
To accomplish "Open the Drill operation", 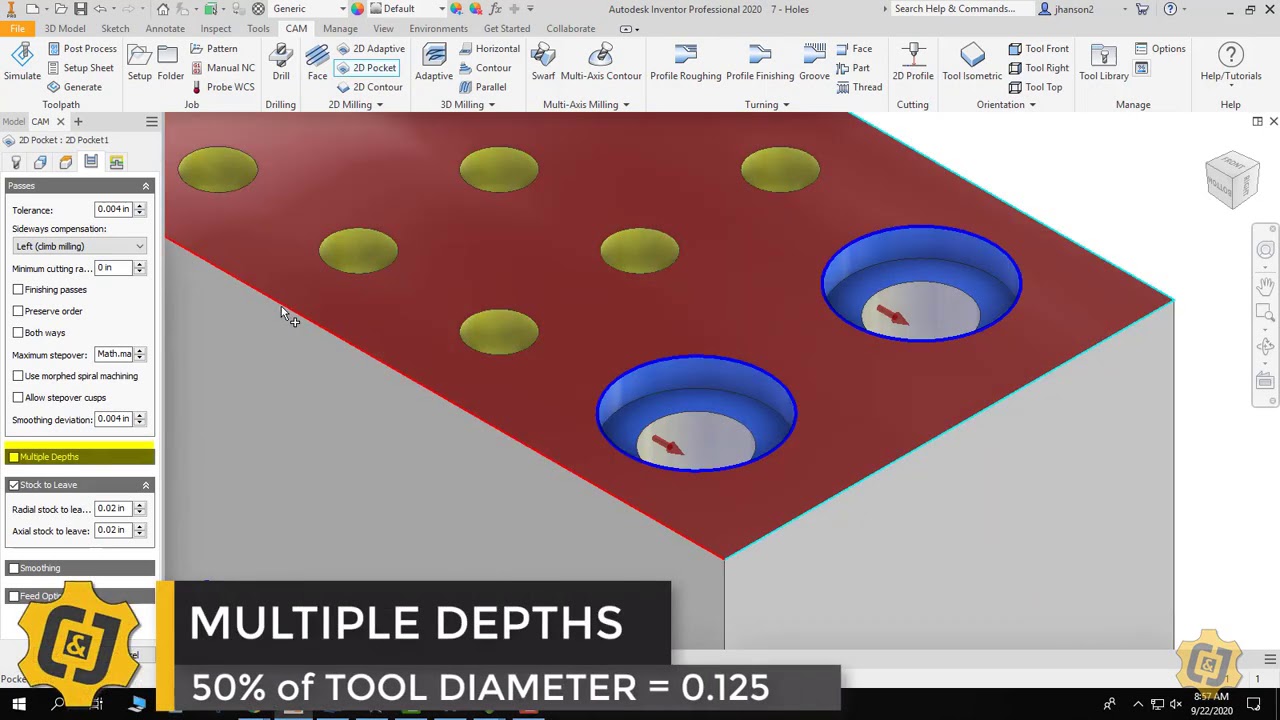I will point(281,63).
